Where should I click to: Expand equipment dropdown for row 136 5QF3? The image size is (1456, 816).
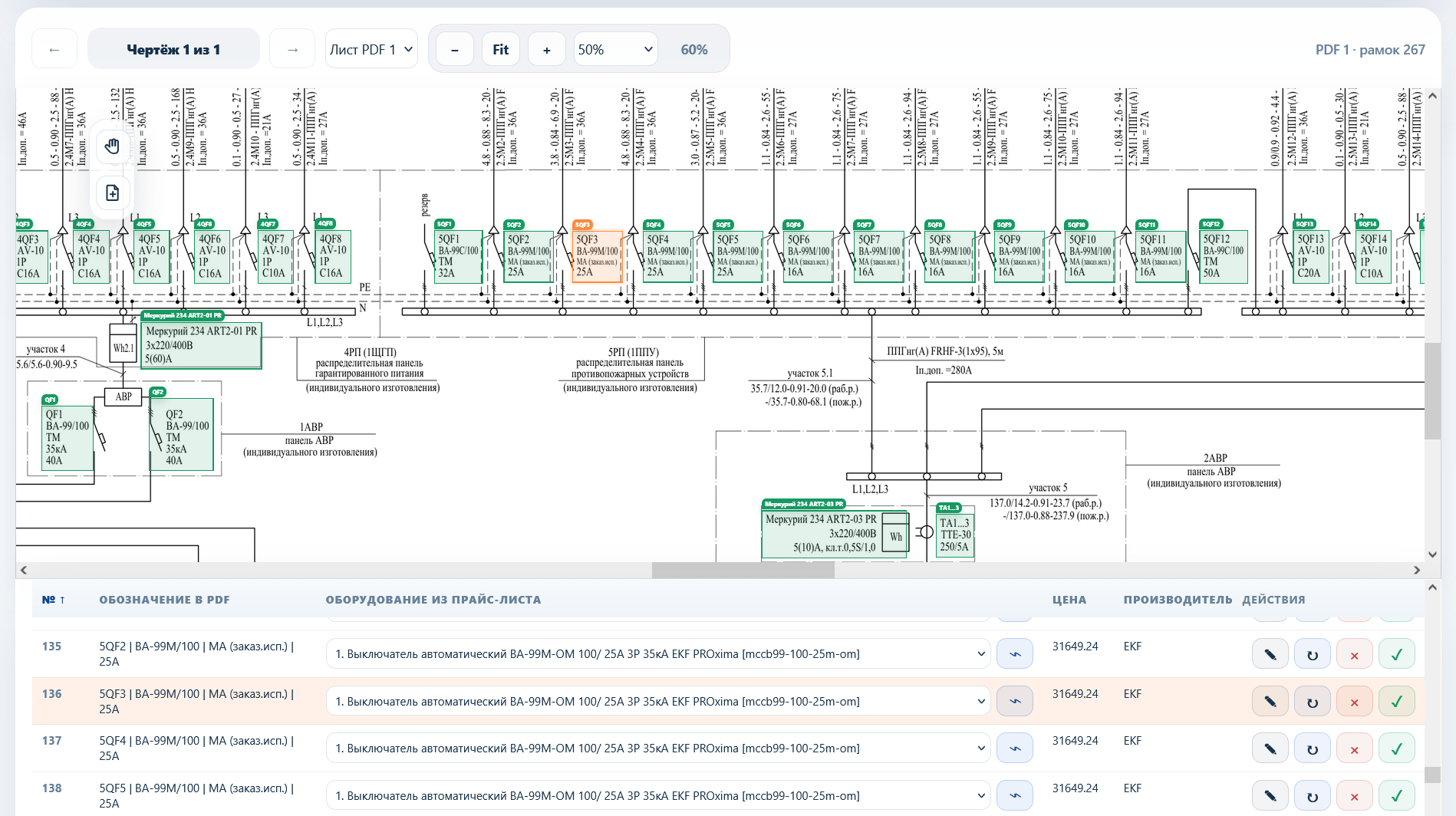(658, 702)
